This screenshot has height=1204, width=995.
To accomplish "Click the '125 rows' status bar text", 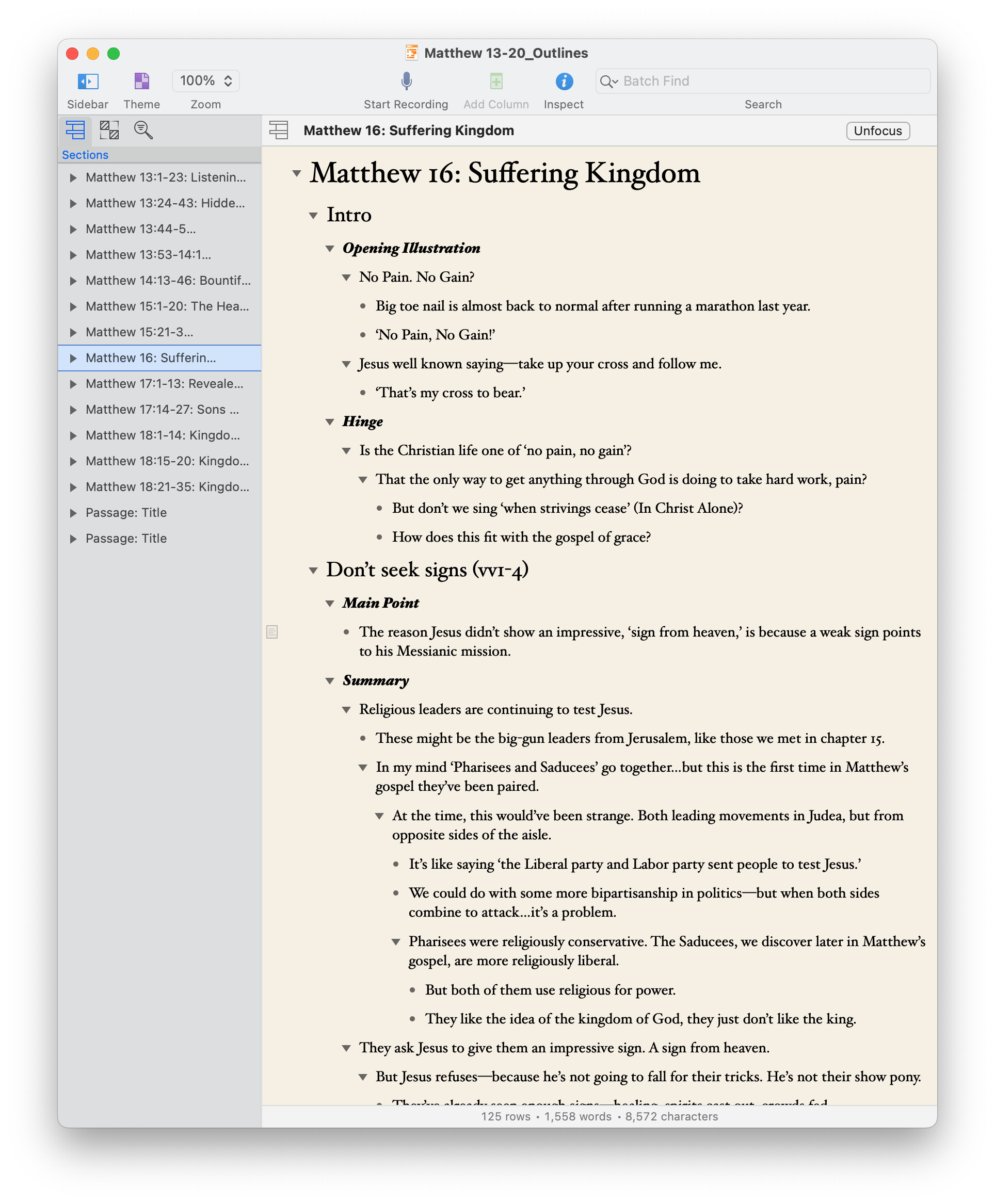I will 506,1116.
